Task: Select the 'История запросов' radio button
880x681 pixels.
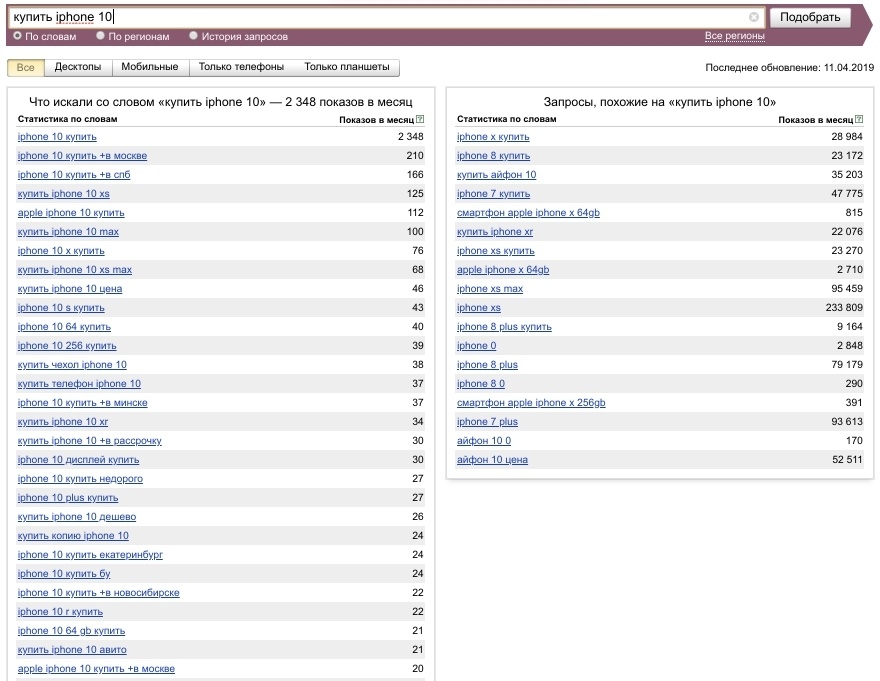Action: (x=194, y=35)
